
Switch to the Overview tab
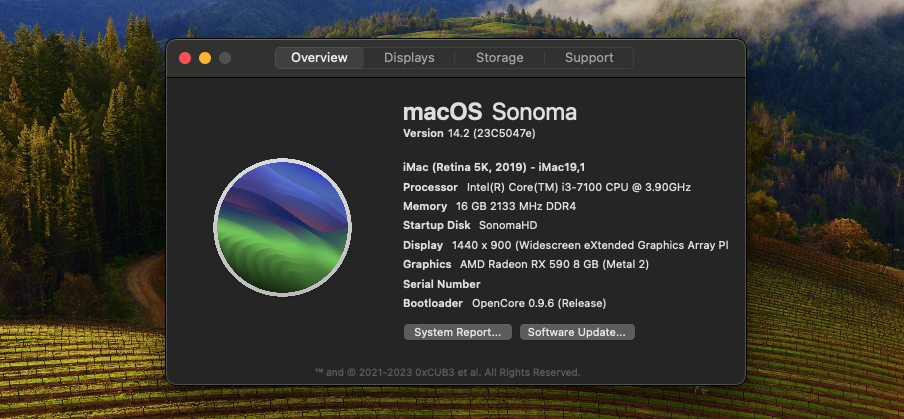pos(319,58)
